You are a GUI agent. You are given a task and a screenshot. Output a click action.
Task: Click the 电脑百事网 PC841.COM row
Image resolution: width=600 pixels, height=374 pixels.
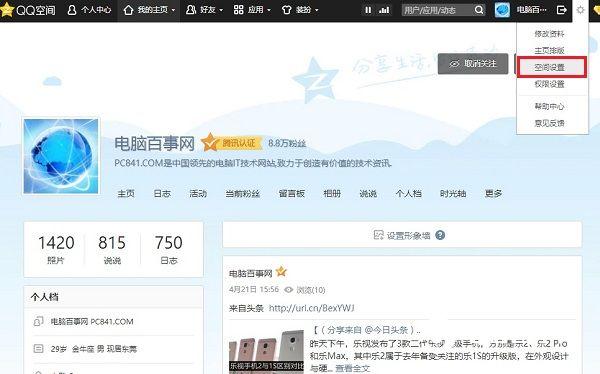pyautogui.click(x=113, y=322)
